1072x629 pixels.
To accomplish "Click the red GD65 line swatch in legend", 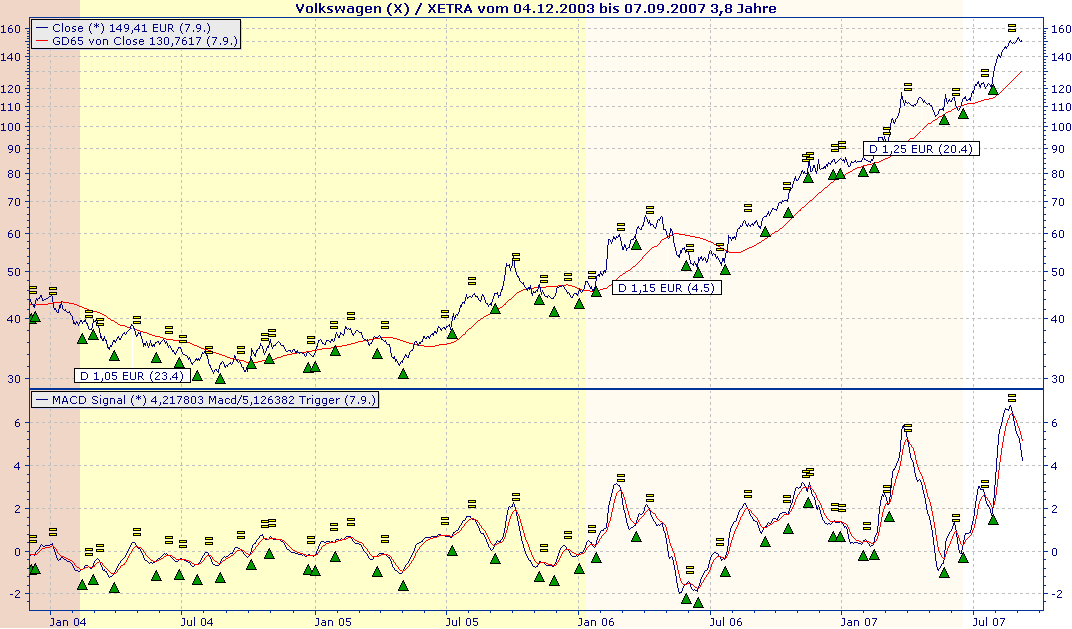I will (x=42, y=41).
